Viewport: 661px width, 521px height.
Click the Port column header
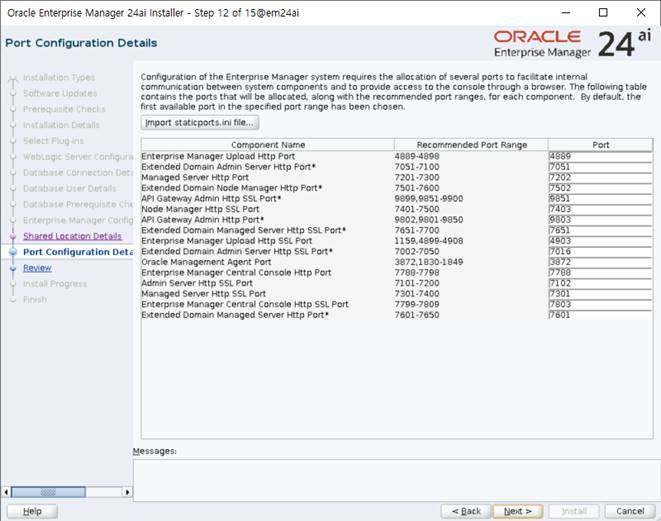click(x=600, y=145)
